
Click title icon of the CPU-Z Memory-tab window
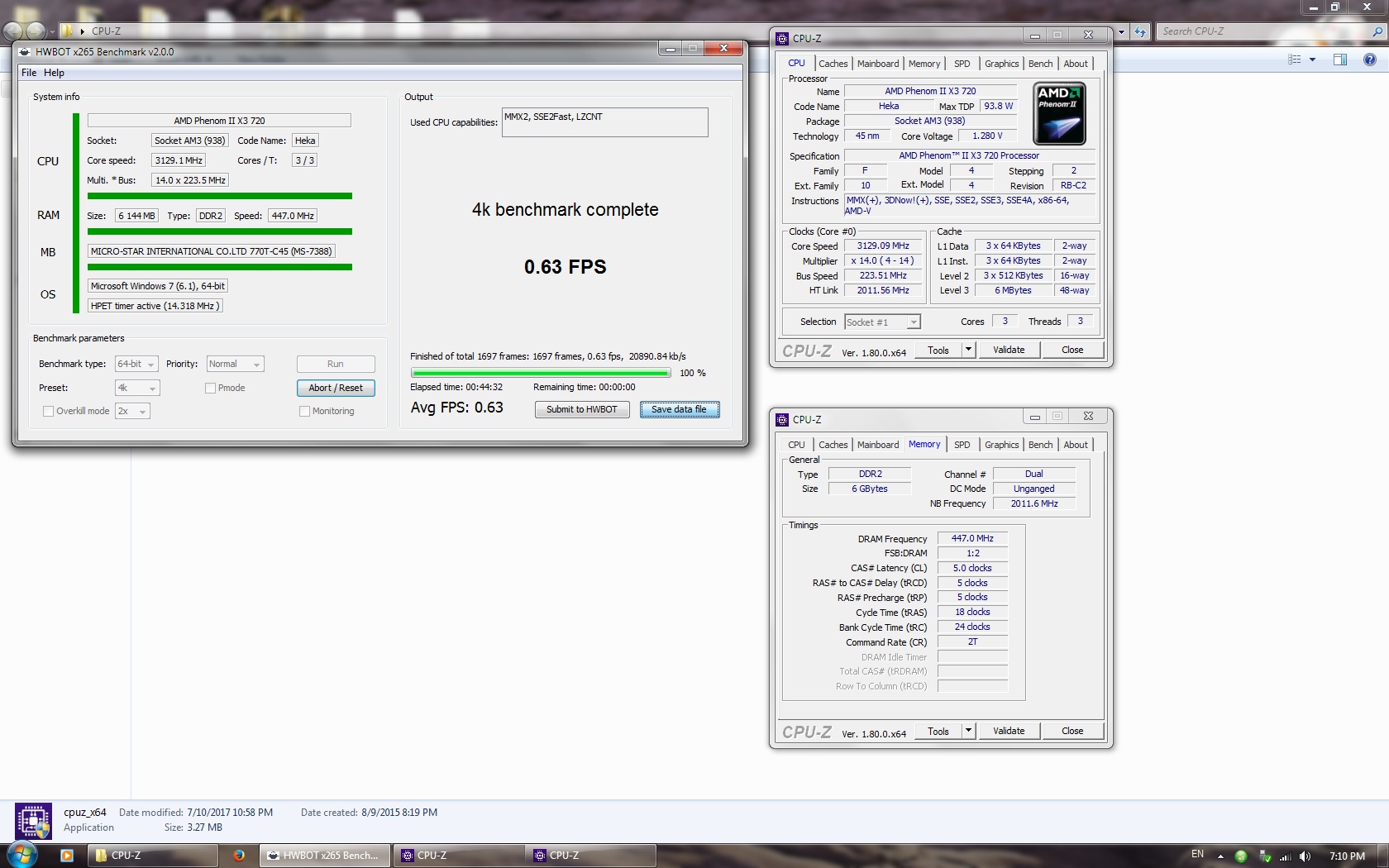coord(782,419)
